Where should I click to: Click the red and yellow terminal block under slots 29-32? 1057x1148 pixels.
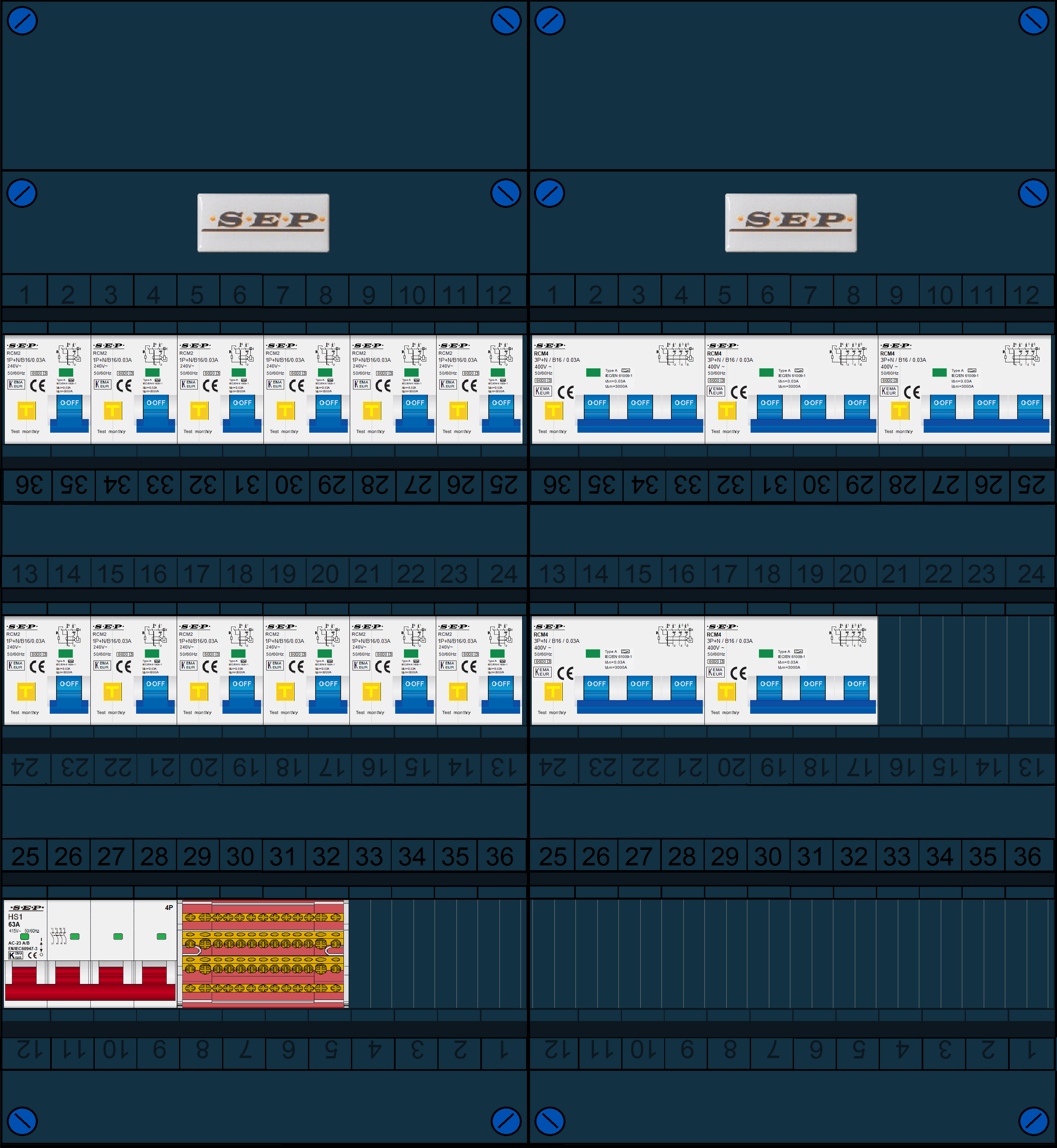[x=263, y=953]
